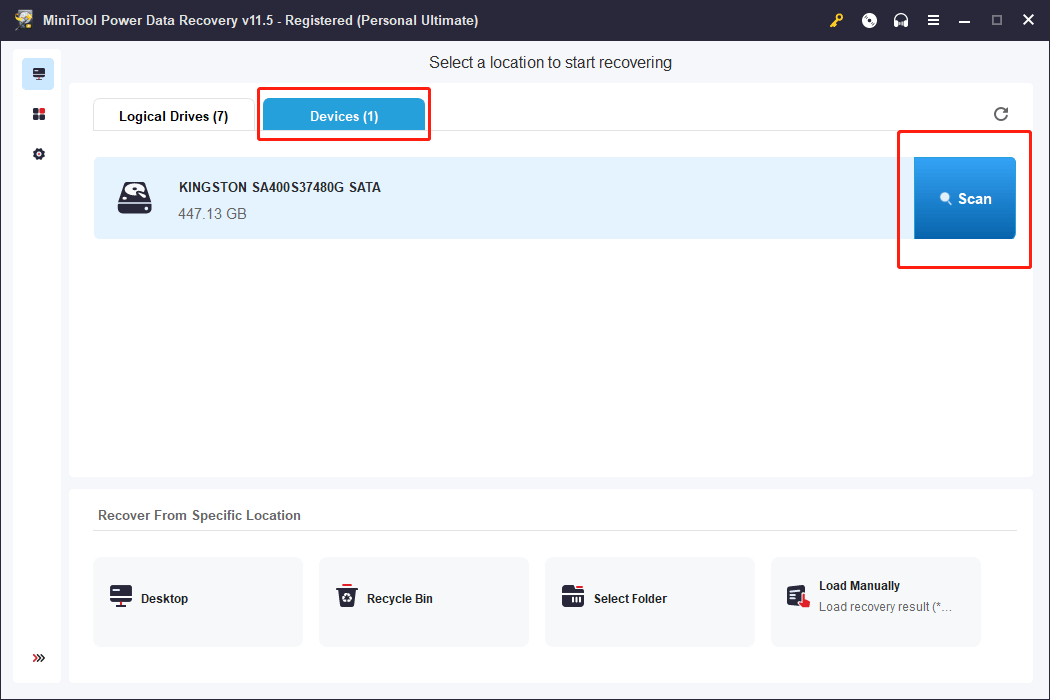Open Select Folder location
This screenshot has width=1050, height=700.
(x=650, y=602)
